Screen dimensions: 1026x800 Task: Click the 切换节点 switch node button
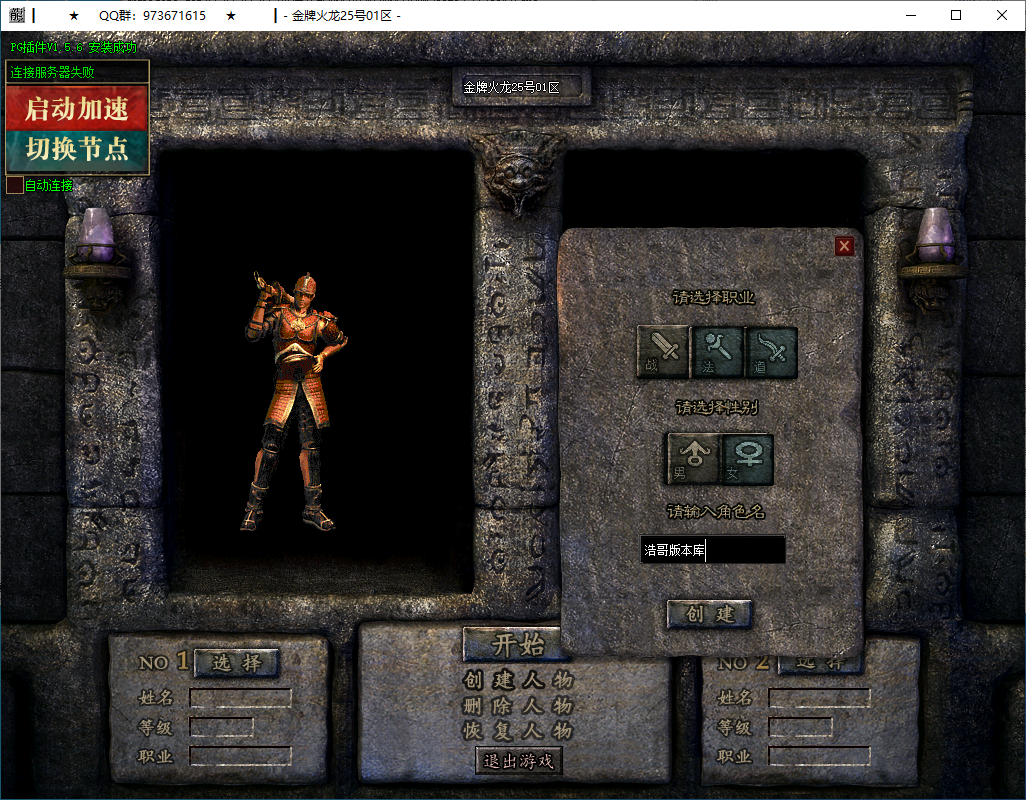[x=77, y=150]
